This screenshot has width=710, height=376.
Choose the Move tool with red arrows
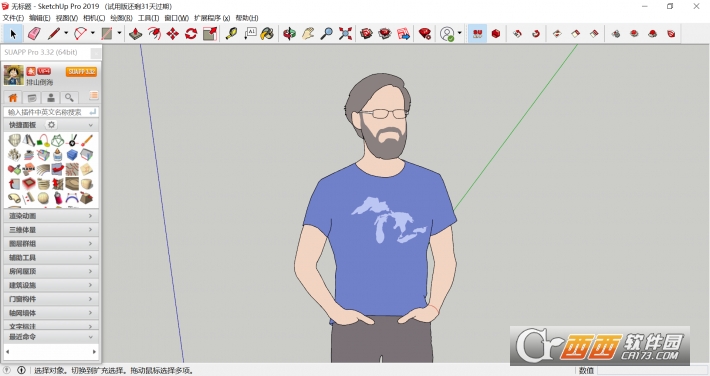pos(173,34)
